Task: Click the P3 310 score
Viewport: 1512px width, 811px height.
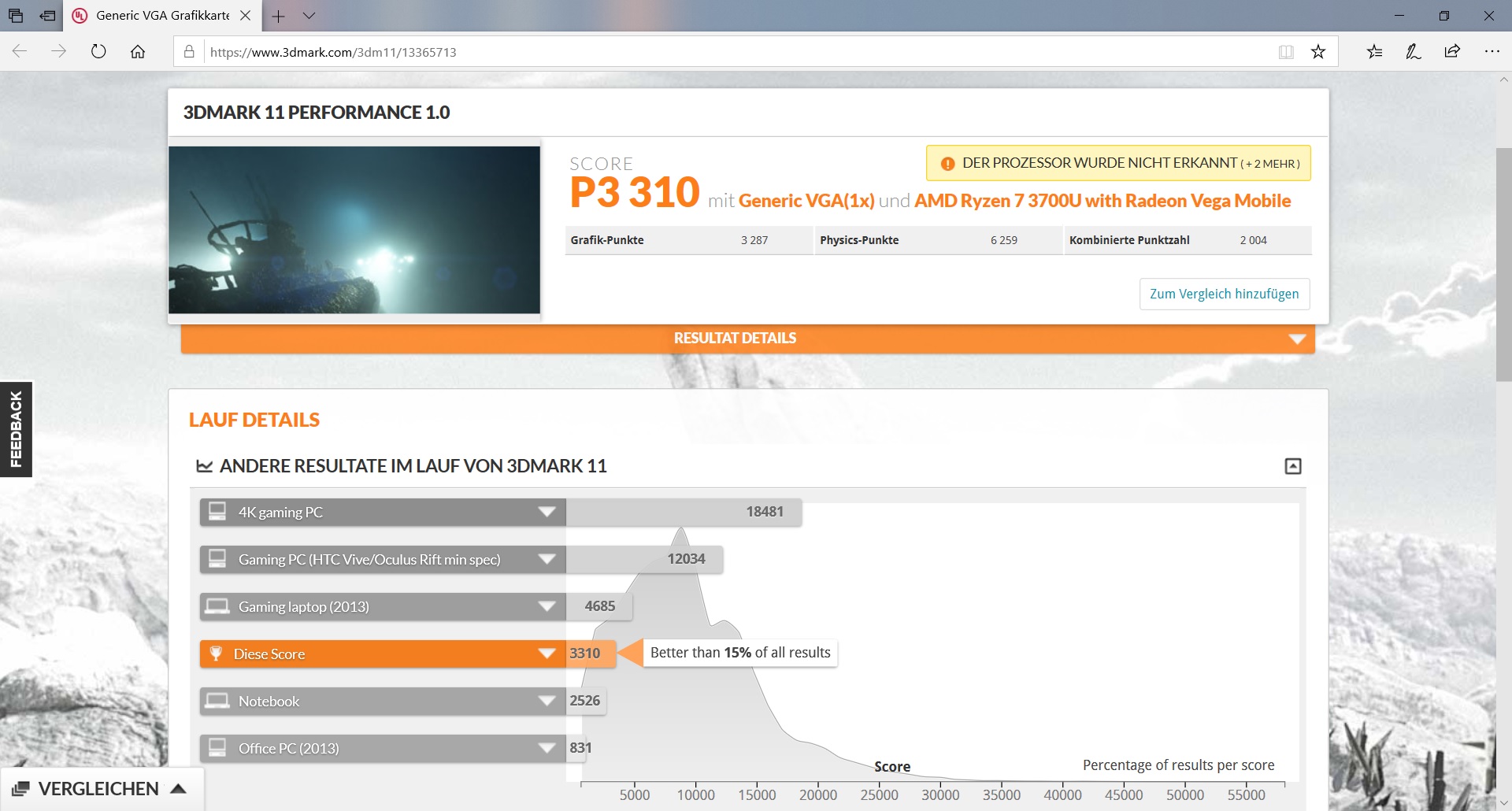Action: point(635,192)
